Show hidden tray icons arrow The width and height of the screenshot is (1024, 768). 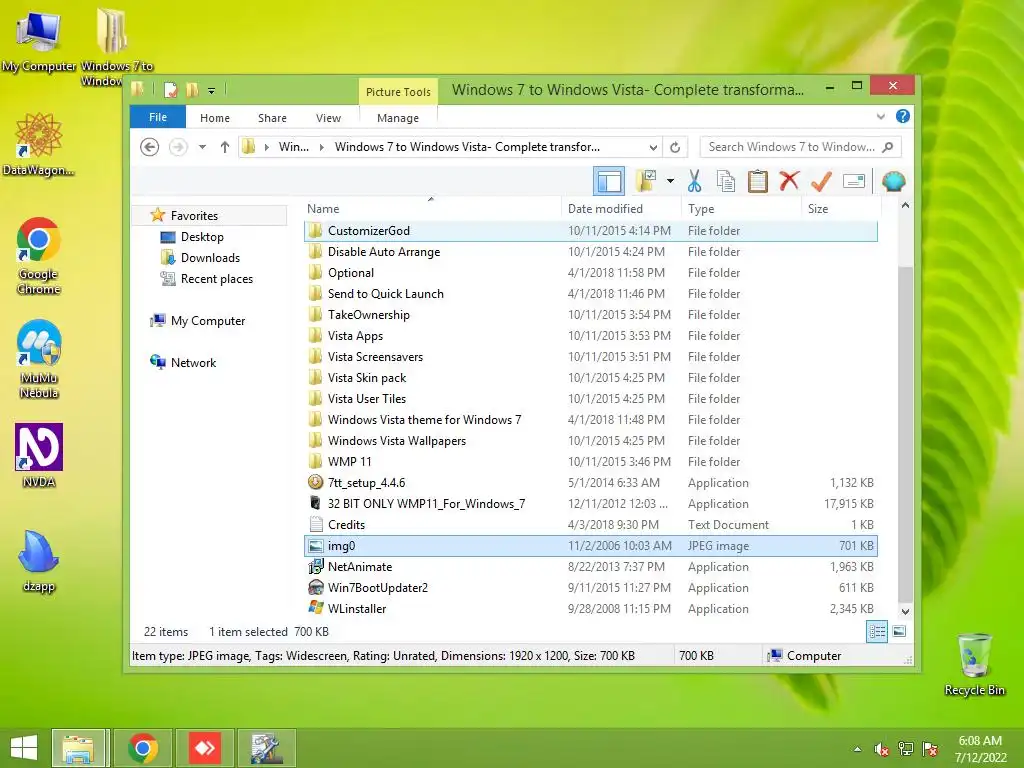point(857,750)
